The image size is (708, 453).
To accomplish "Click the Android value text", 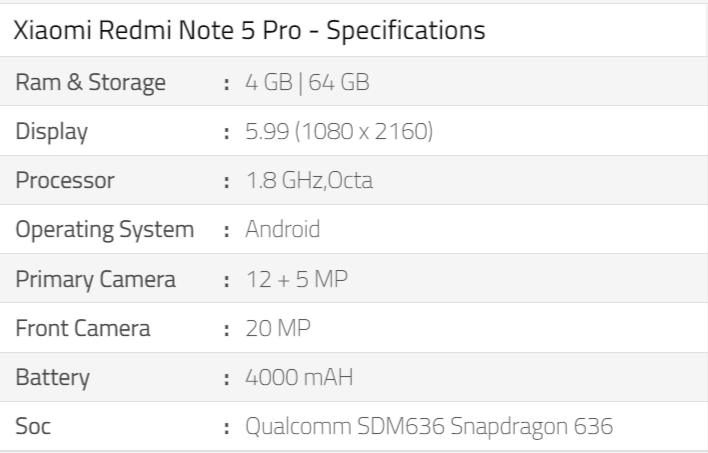I will pos(283,229).
